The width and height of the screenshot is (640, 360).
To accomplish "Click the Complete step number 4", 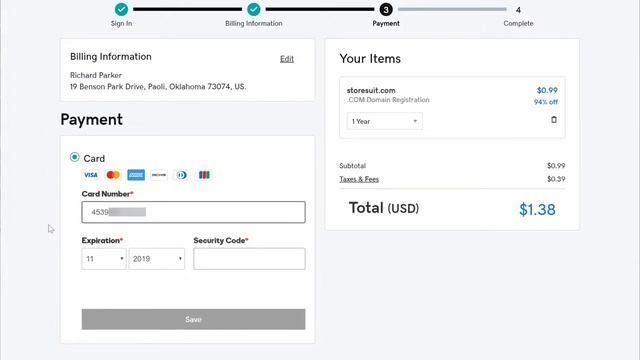I will pos(518,10).
